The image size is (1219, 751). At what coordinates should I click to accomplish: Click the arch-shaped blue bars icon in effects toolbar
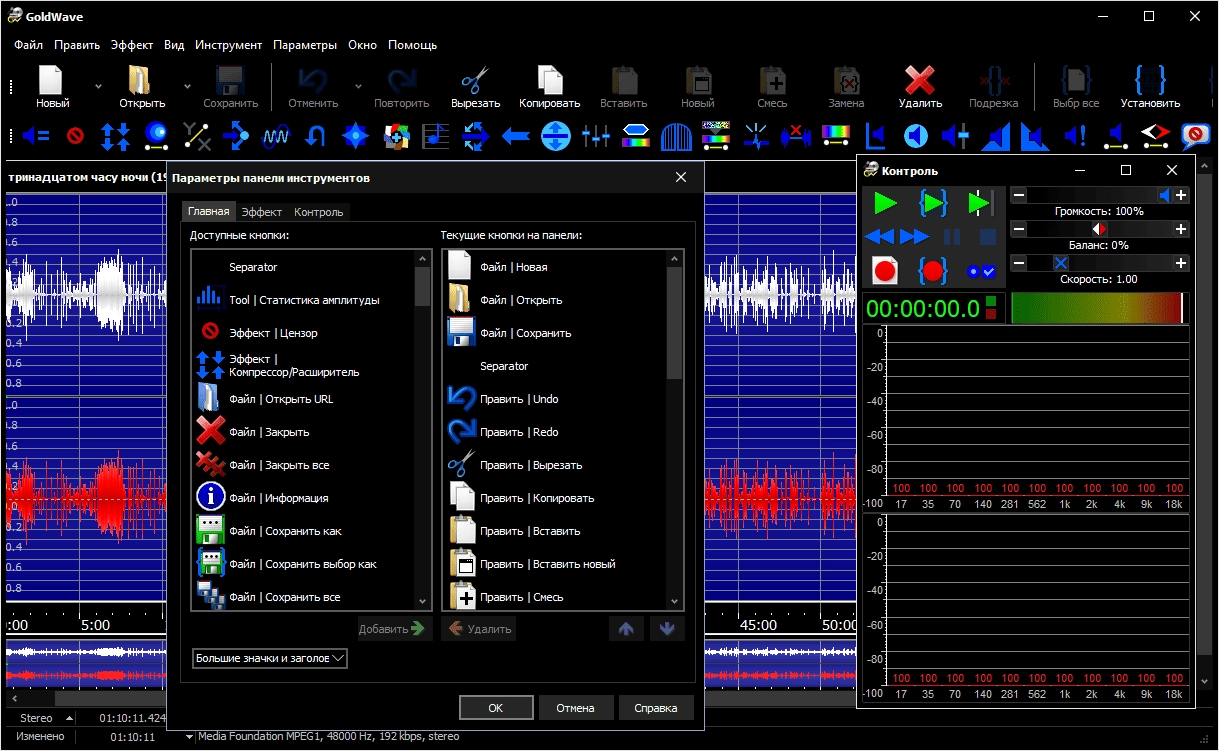675,135
